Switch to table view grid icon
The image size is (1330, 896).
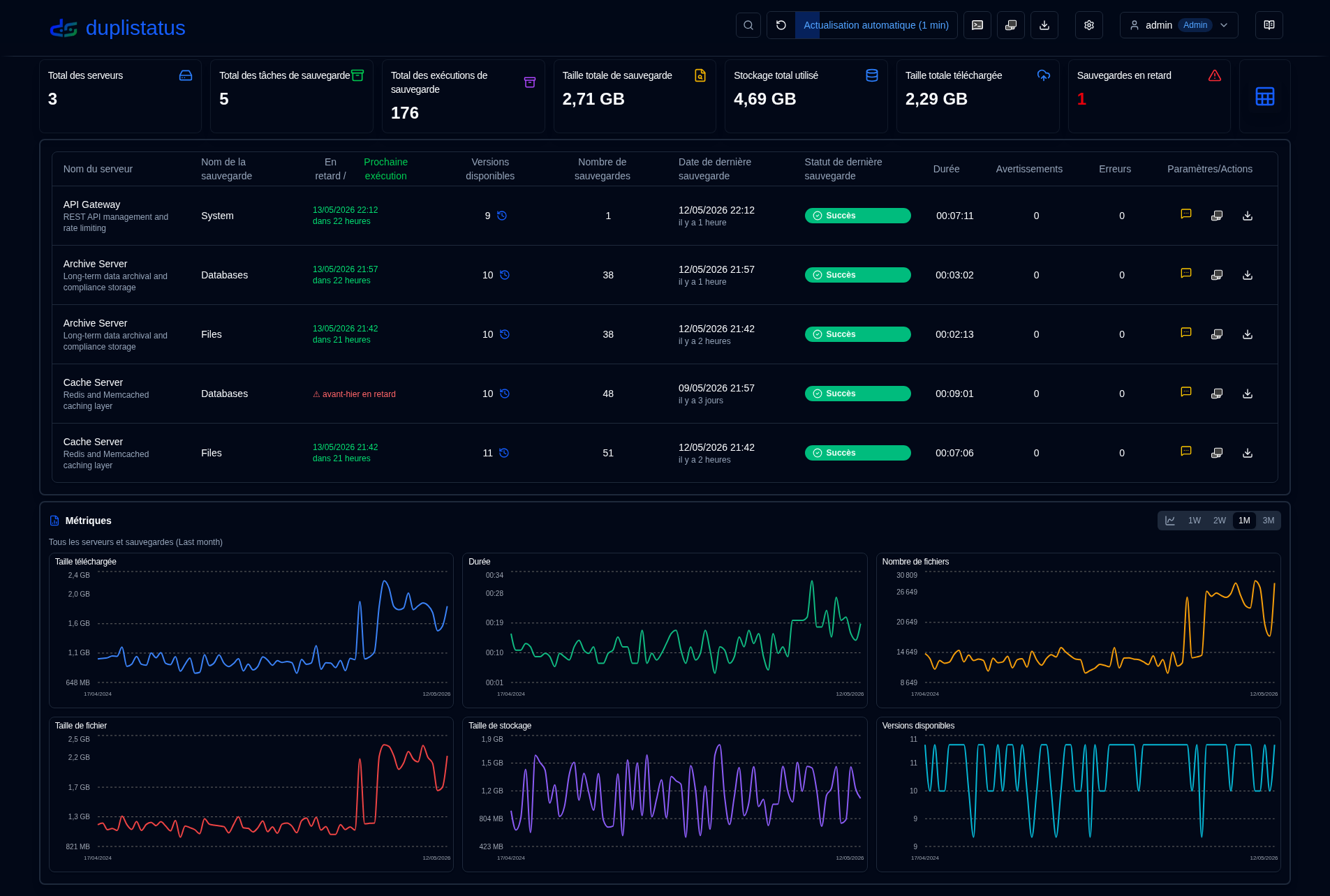[1265, 96]
